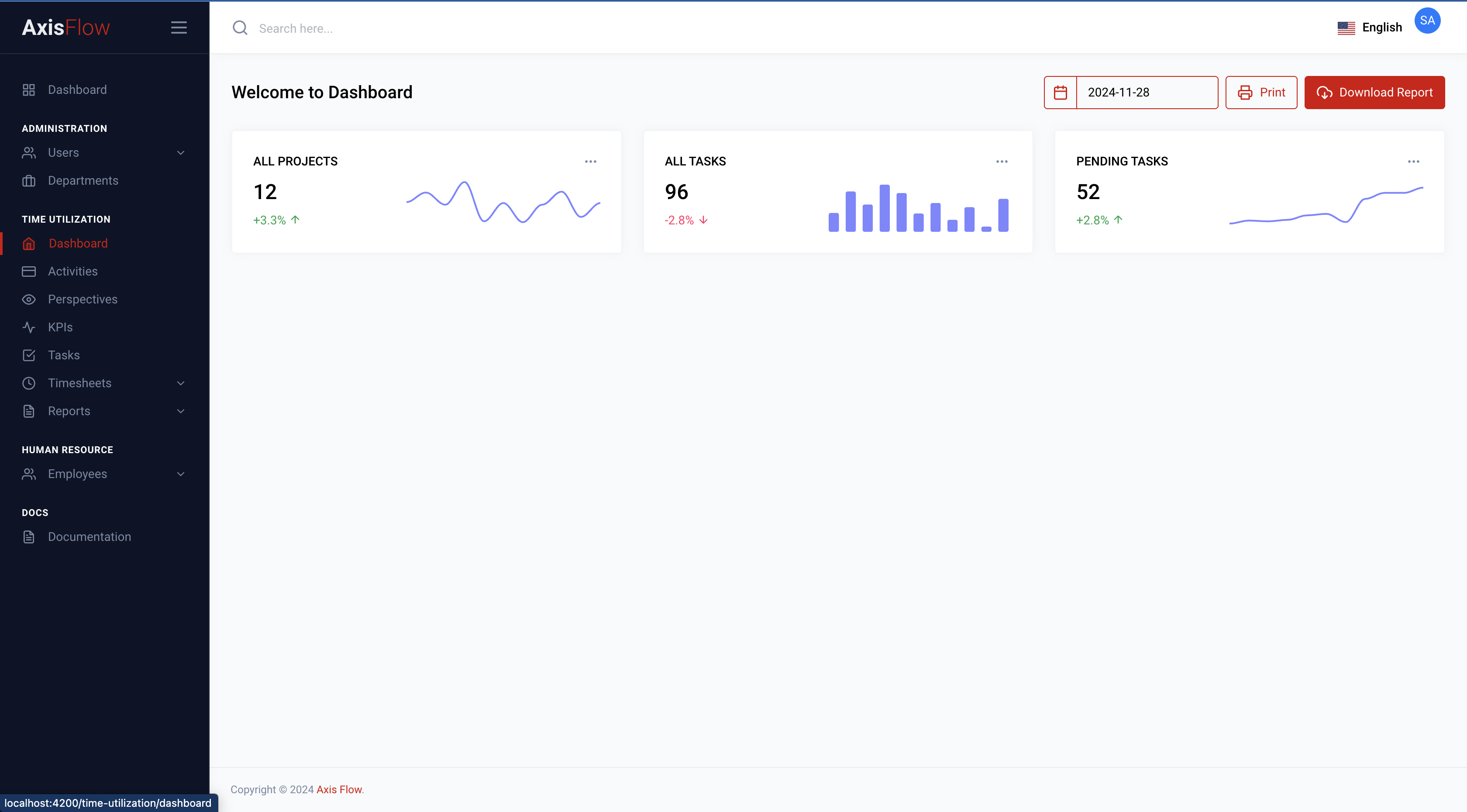Toggle the sidebar with the hamburger icon
The image size is (1467, 812).
179,28
